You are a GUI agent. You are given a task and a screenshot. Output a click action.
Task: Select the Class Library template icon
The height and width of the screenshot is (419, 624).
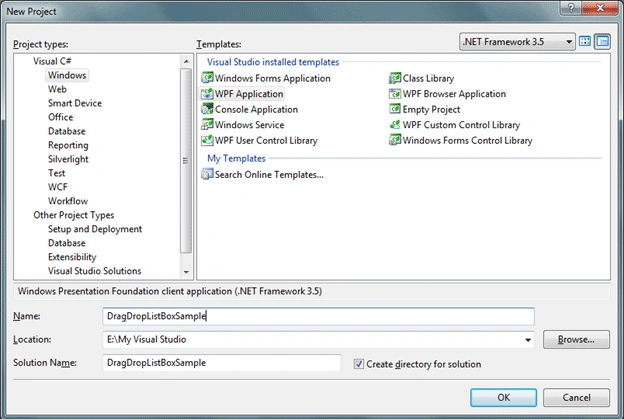coord(395,78)
